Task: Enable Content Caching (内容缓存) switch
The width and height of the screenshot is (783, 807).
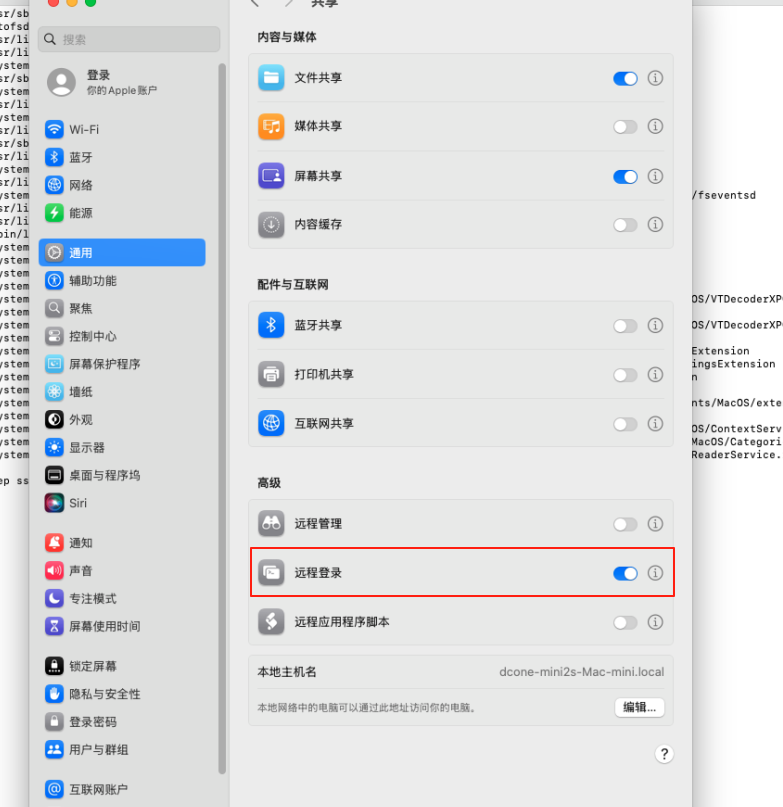Action: pos(625,225)
